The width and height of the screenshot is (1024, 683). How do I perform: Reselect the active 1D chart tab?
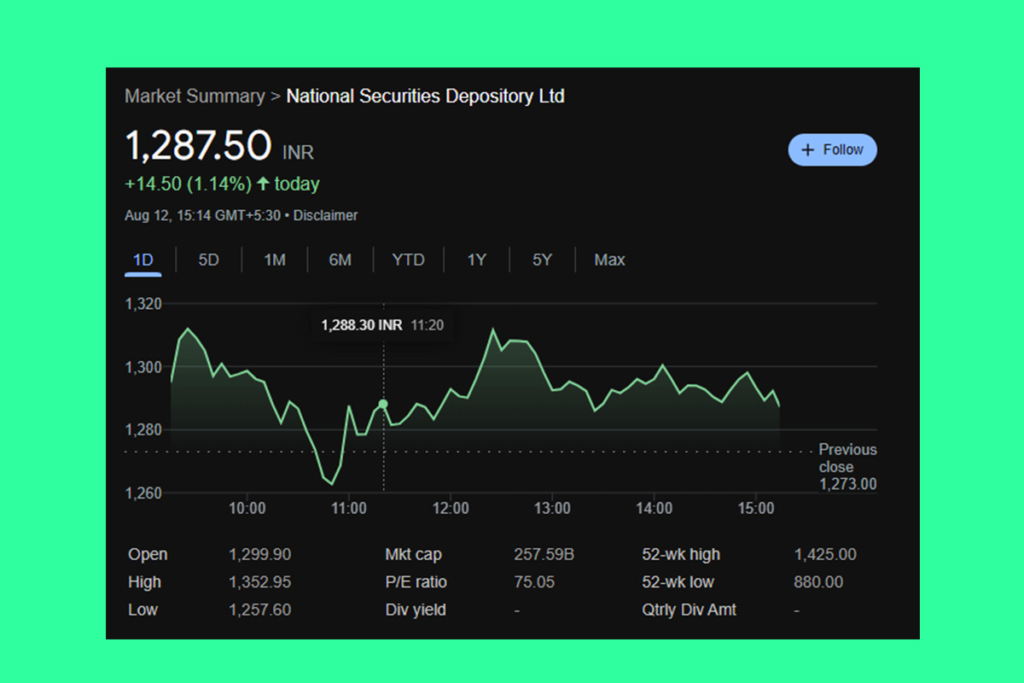click(142, 259)
